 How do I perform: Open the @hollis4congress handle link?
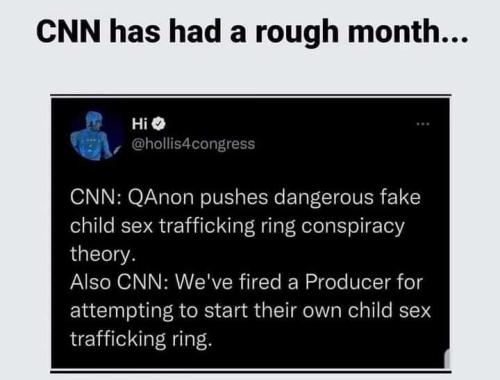coord(194,144)
